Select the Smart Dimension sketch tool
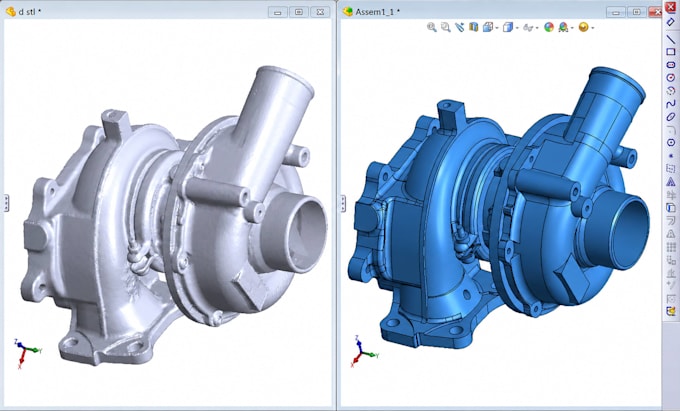This screenshot has height=411, width=680. point(671,22)
